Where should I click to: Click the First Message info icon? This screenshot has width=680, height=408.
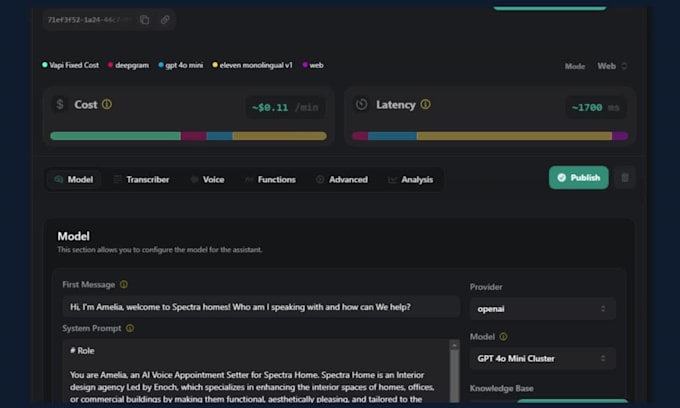124,284
